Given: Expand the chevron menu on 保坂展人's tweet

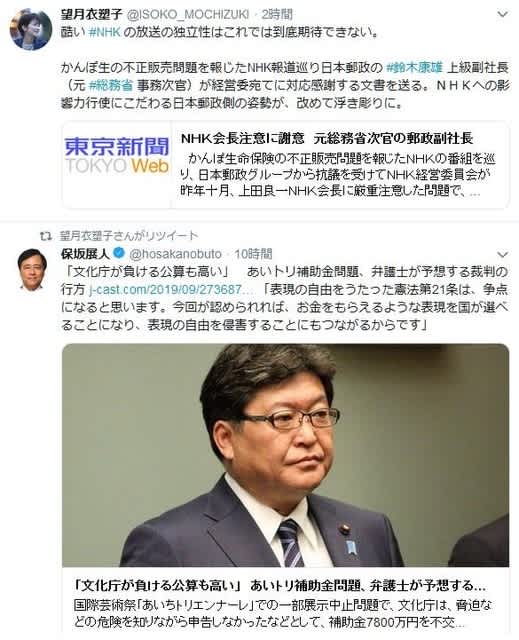Looking at the screenshot, I should (x=503, y=255).
